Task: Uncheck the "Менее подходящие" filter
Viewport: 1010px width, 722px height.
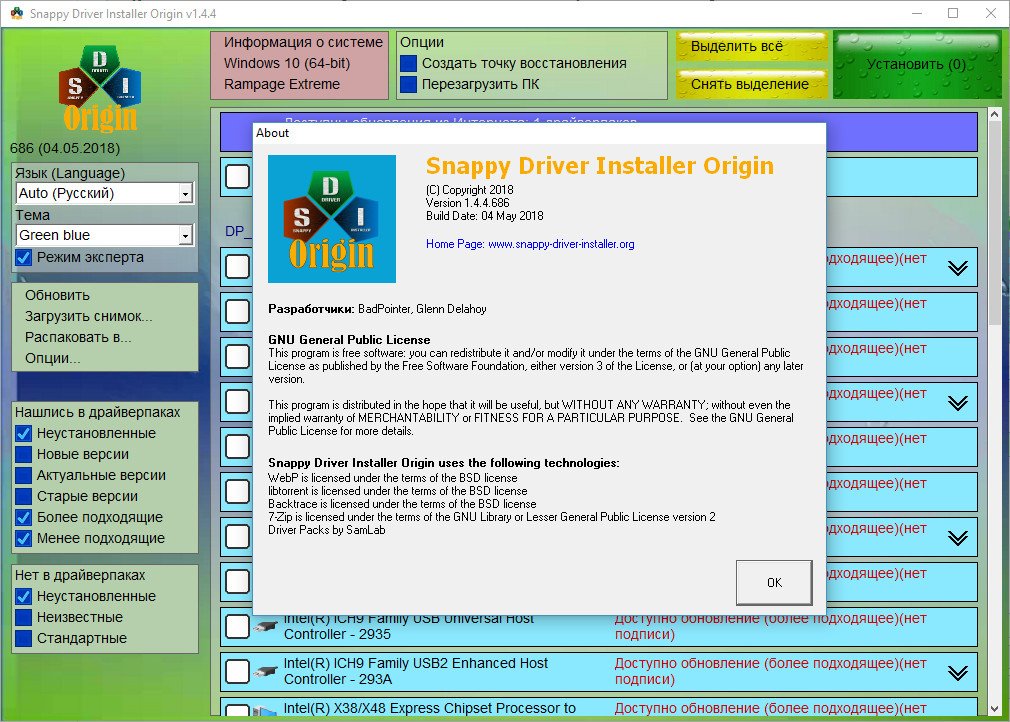Action: tap(24, 538)
